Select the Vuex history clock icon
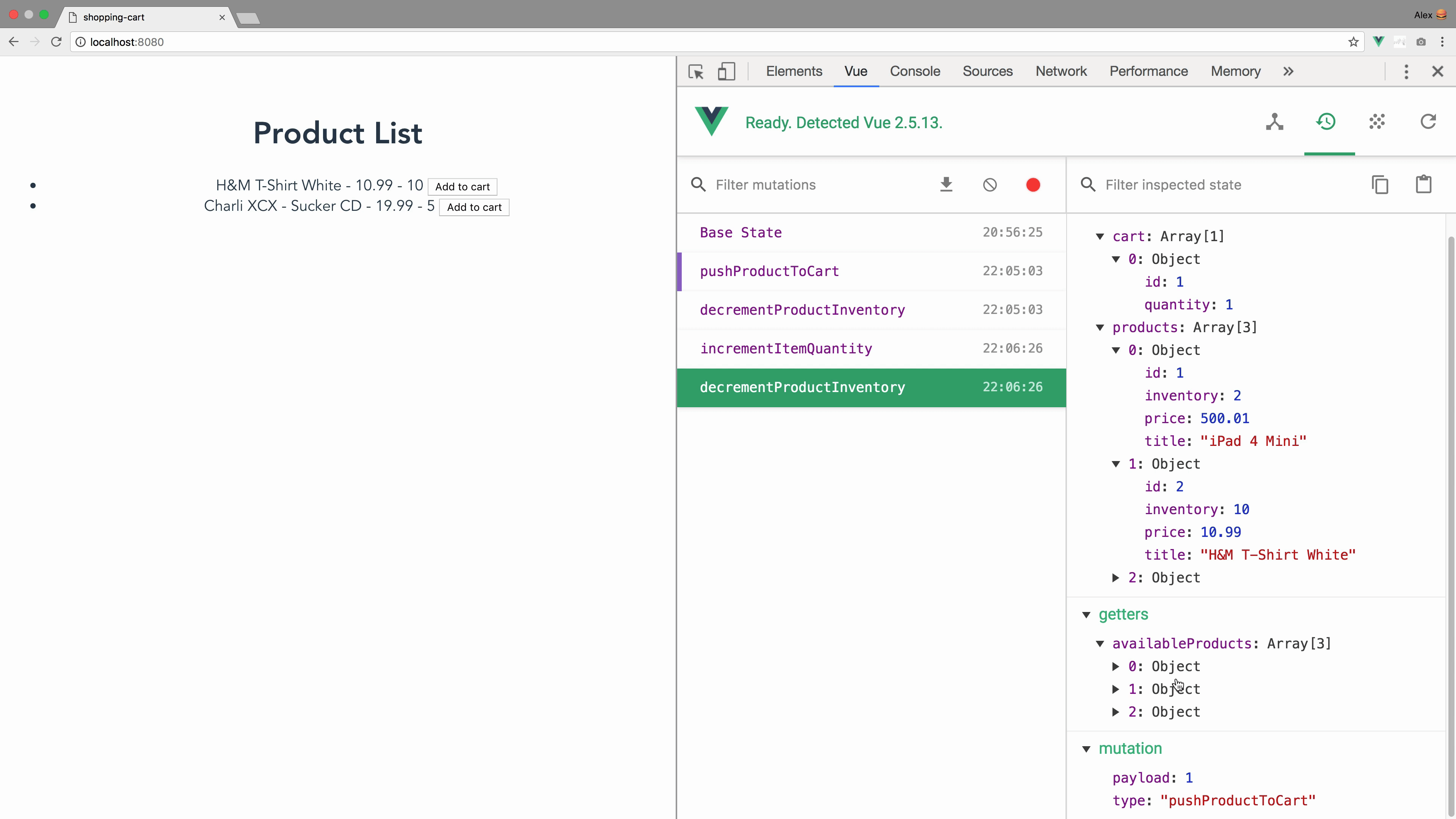The height and width of the screenshot is (819, 1456). click(1326, 121)
